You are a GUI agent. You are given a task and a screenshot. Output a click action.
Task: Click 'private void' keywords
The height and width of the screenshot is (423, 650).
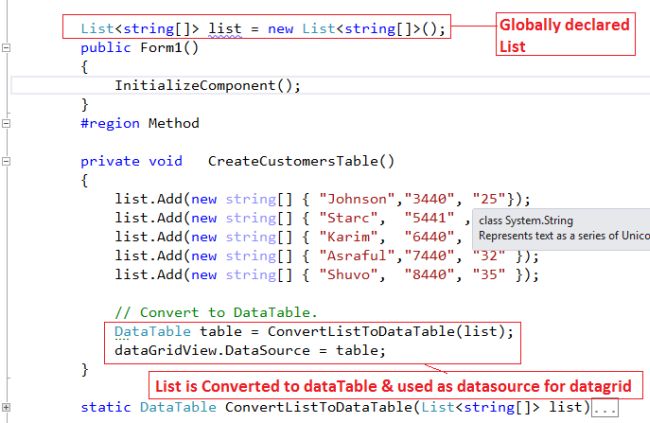(131, 161)
